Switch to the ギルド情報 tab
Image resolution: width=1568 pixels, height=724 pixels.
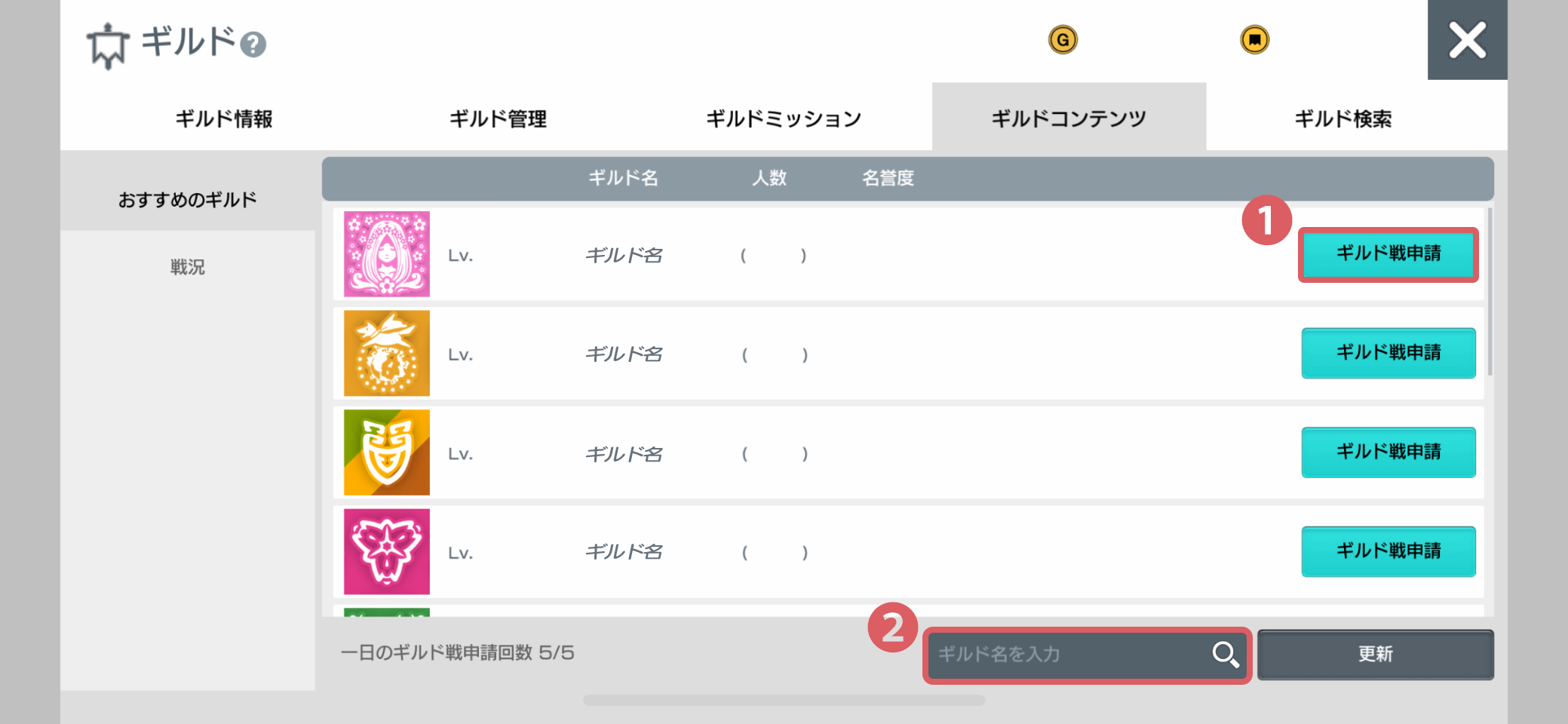click(x=224, y=118)
